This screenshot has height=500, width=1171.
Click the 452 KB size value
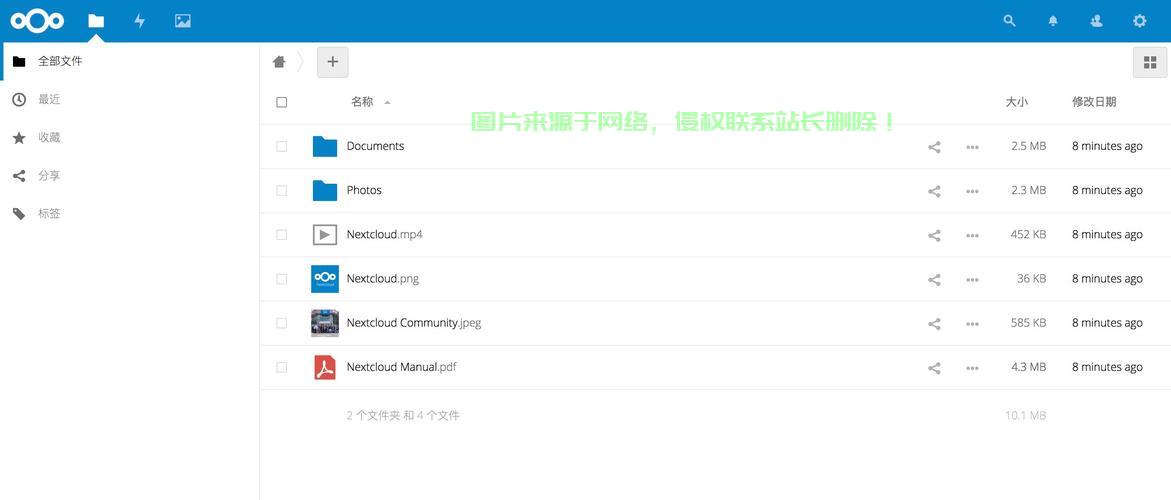coord(1028,234)
